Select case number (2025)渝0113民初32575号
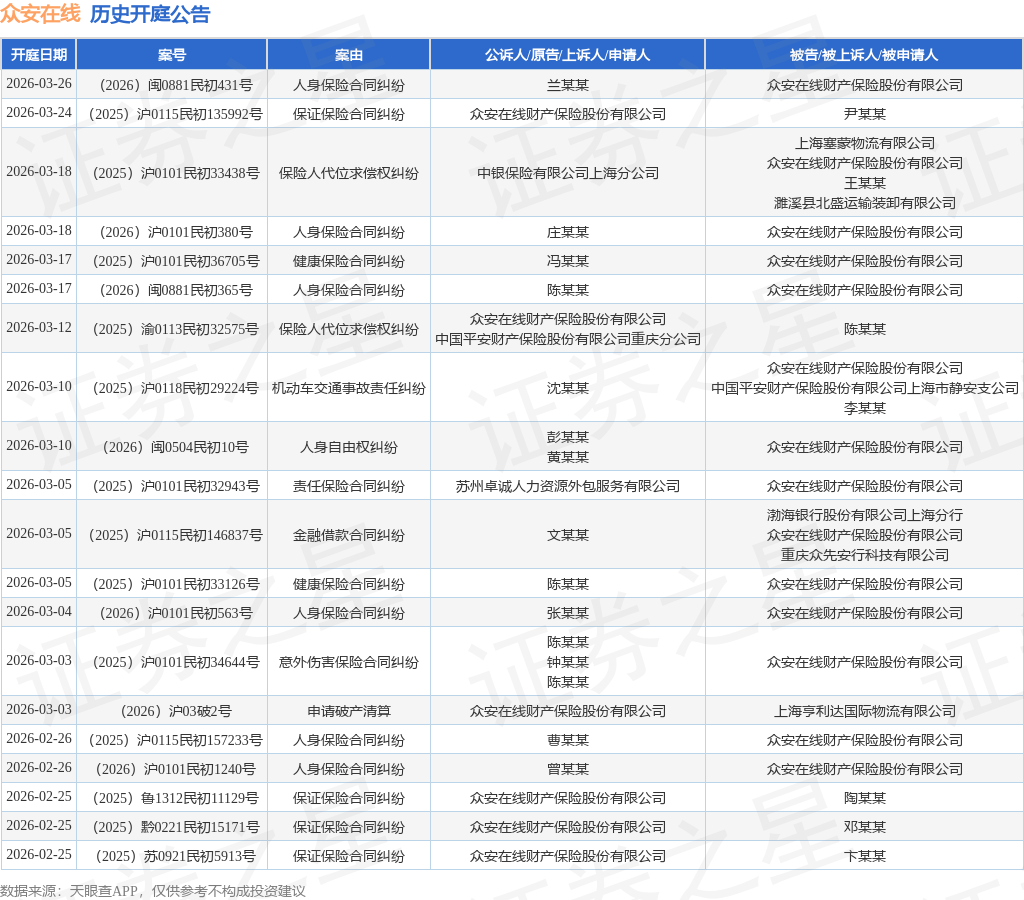 (176, 329)
